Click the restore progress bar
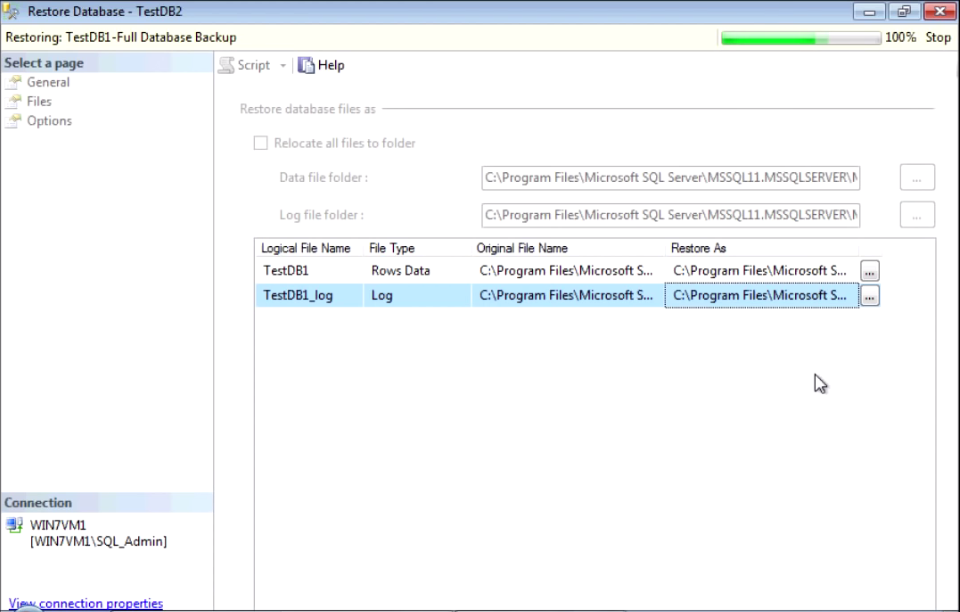 800,38
